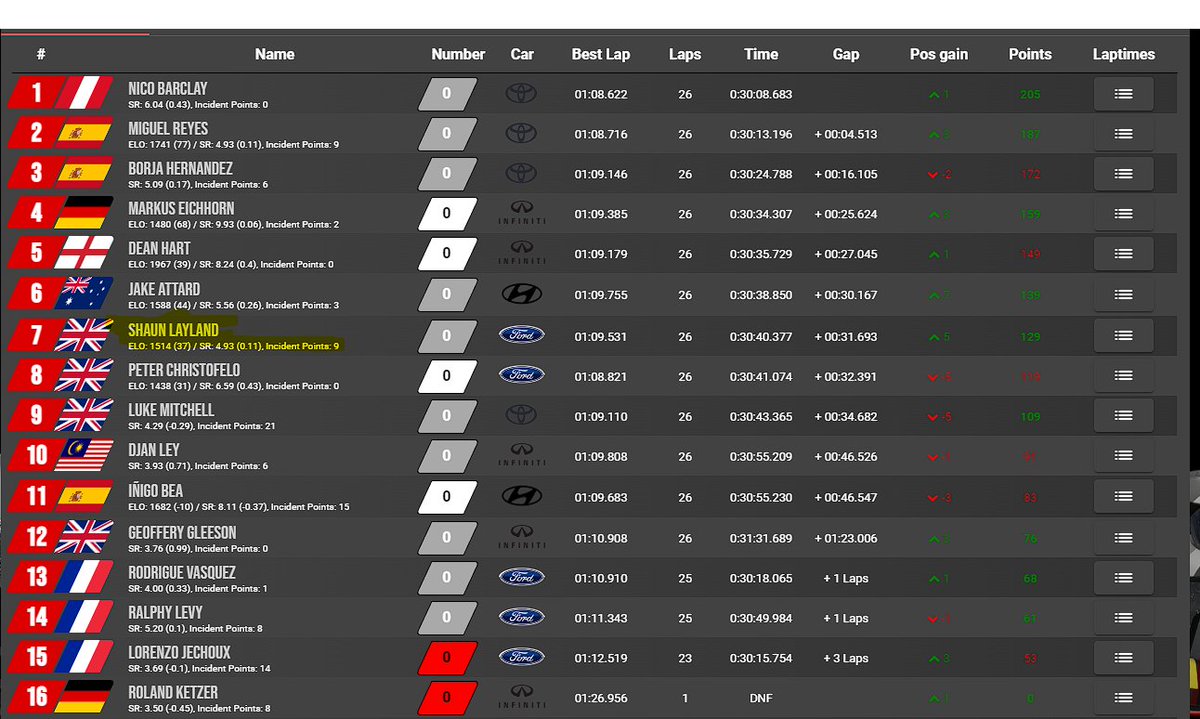This screenshot has width=1200, height=719.
Task: Click Hyundai logo in Jake Attard row
Action: point(521,294)
